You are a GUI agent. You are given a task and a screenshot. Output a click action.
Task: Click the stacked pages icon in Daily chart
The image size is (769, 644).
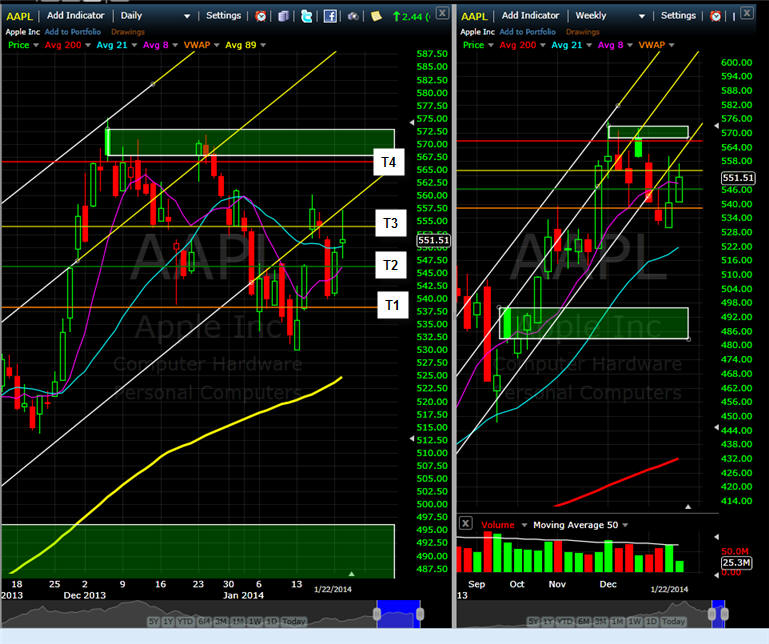coord(283,16)
